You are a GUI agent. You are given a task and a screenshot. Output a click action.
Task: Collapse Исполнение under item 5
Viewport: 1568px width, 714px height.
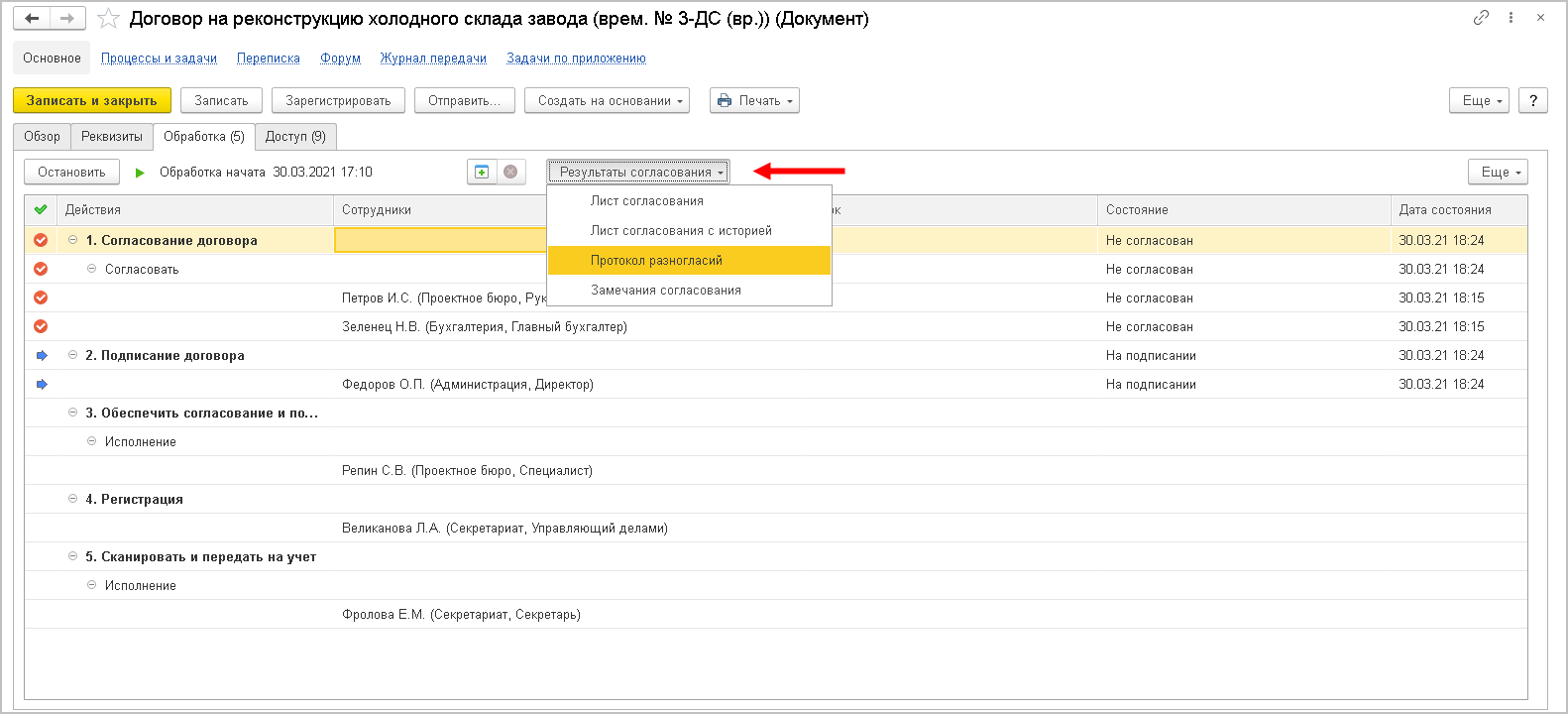click(92, 585)
